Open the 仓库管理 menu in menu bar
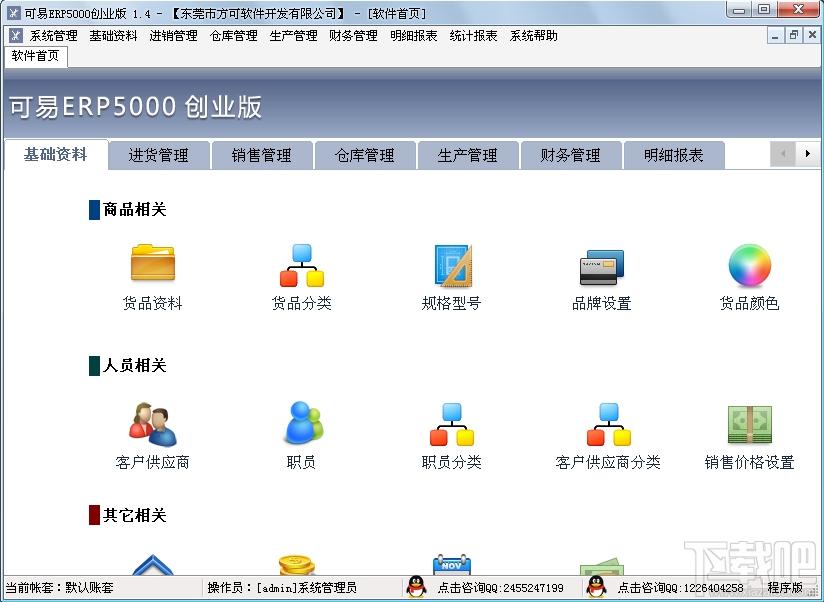 coord(234,36)
